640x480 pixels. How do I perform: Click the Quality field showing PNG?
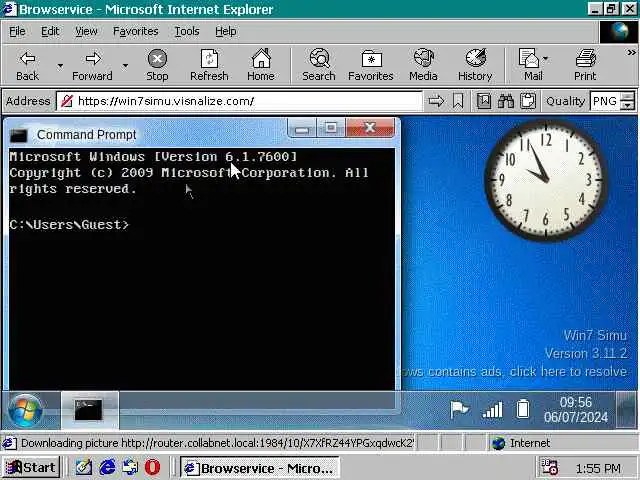605,101
